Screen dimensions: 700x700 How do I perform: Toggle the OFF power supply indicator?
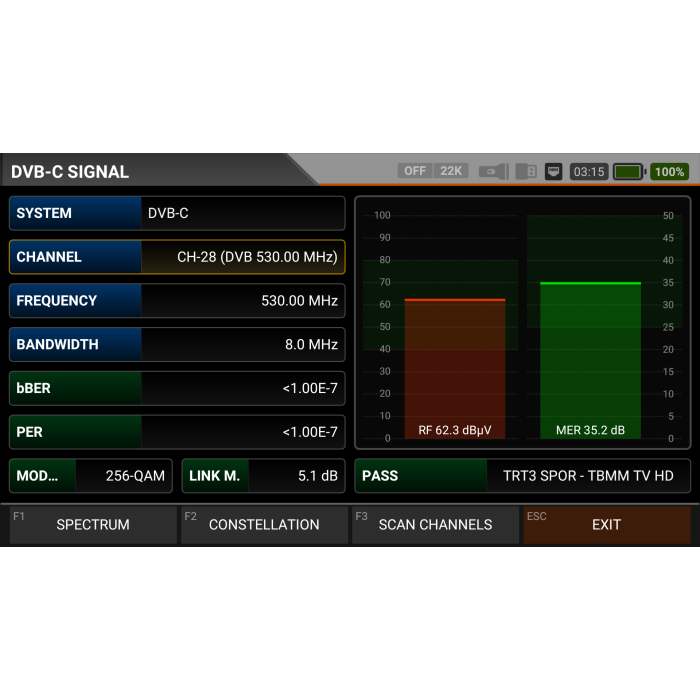(415, 171)
